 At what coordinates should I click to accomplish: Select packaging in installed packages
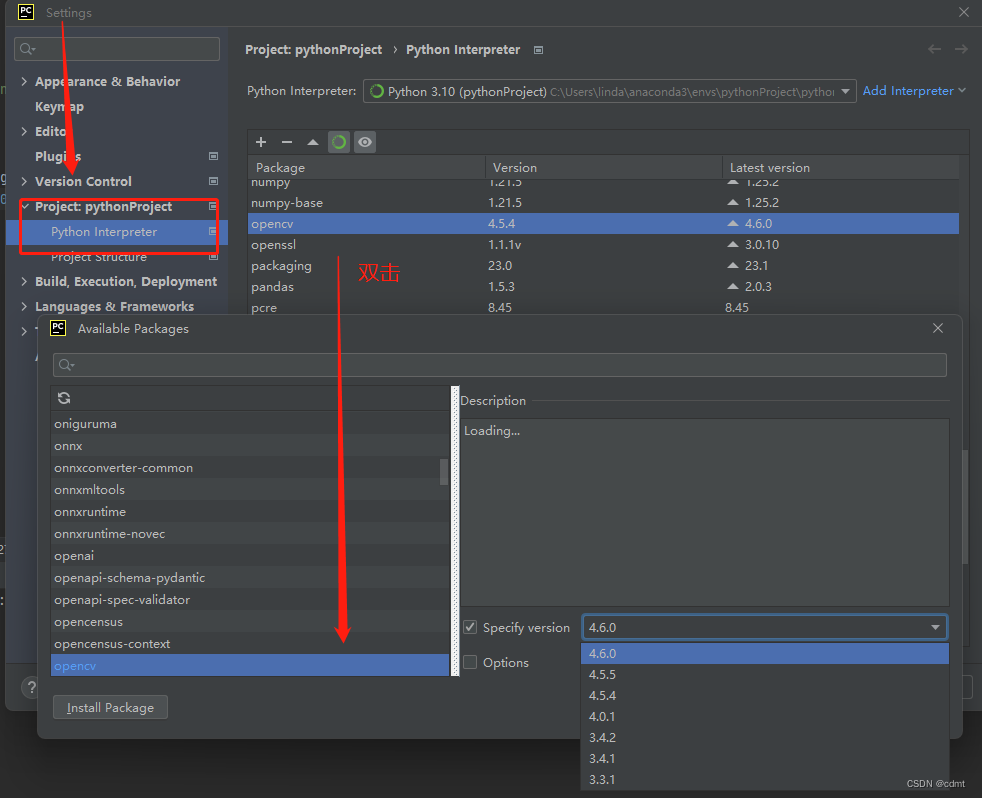click(603, 266)
